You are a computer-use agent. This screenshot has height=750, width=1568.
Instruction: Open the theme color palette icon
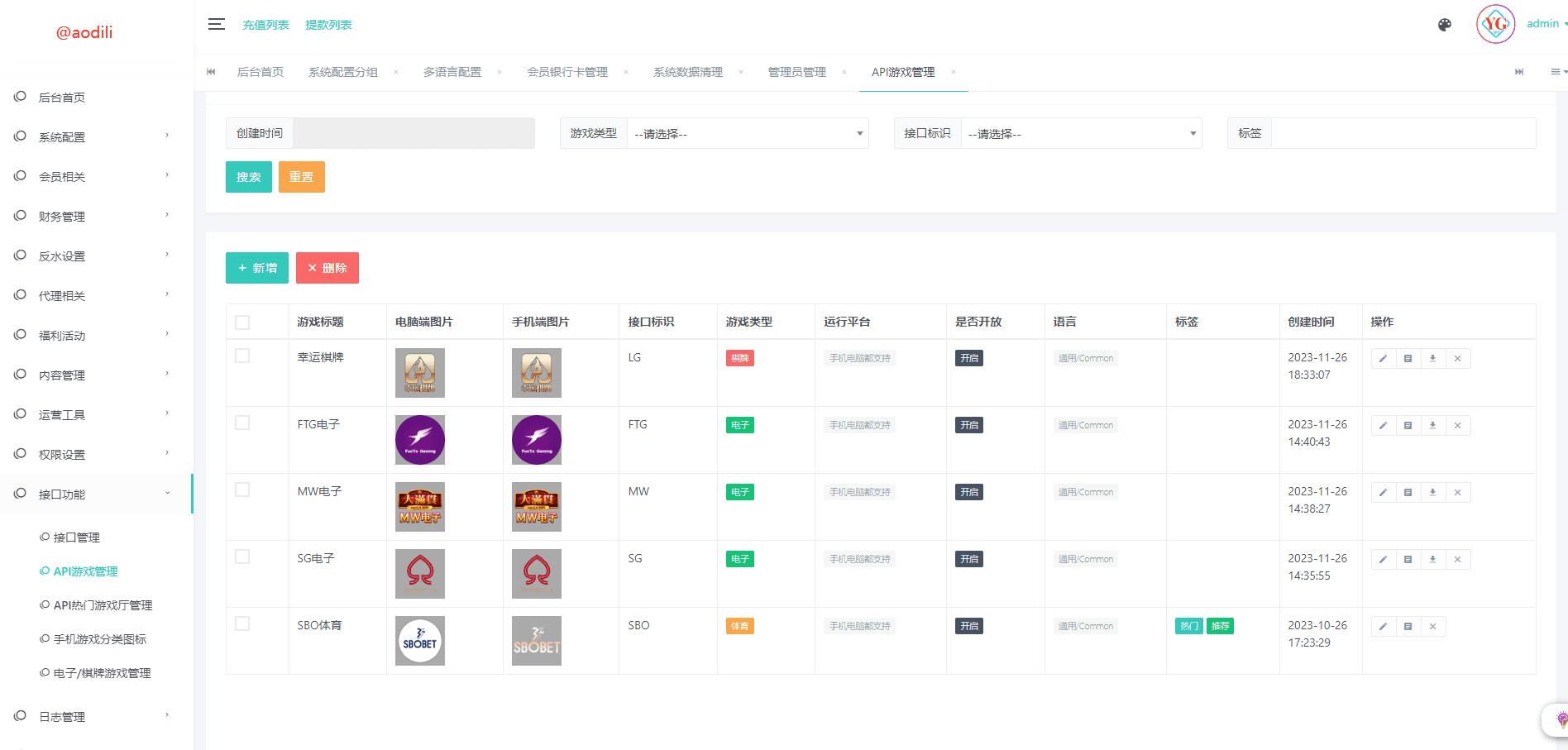click(1444, 25)
